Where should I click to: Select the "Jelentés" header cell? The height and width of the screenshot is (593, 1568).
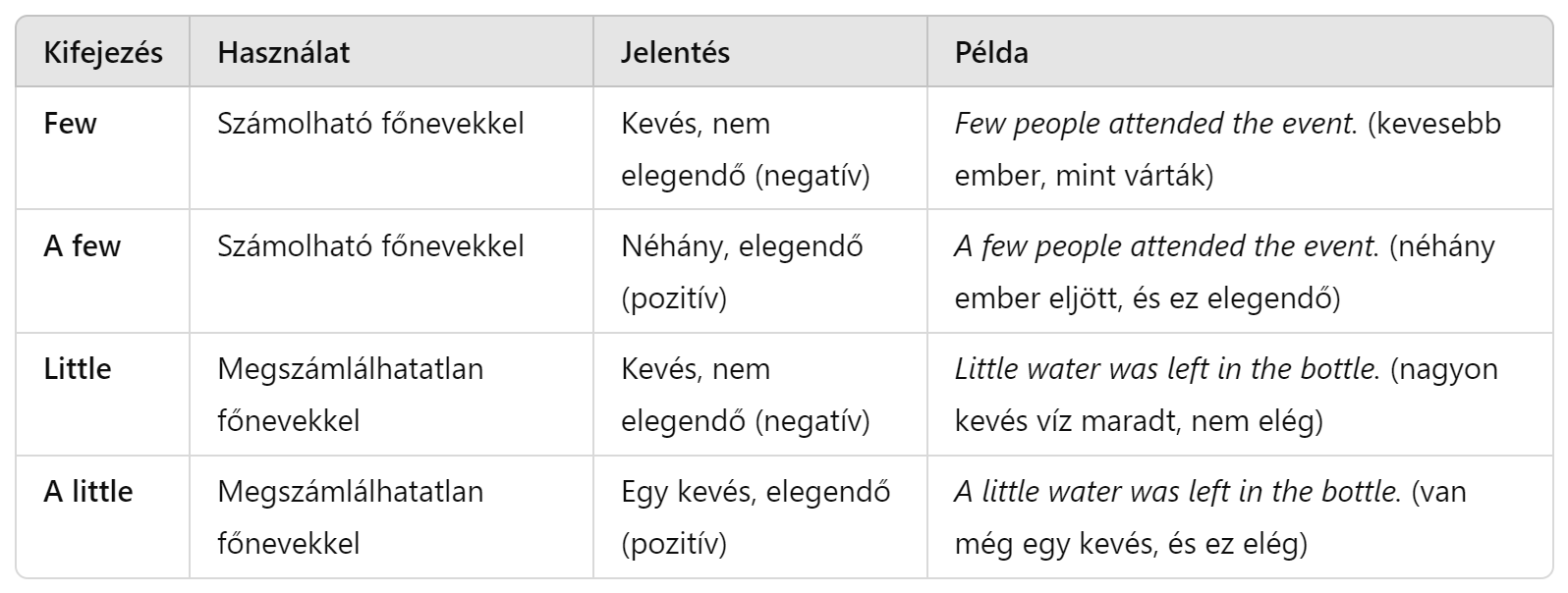click(675, 52)
